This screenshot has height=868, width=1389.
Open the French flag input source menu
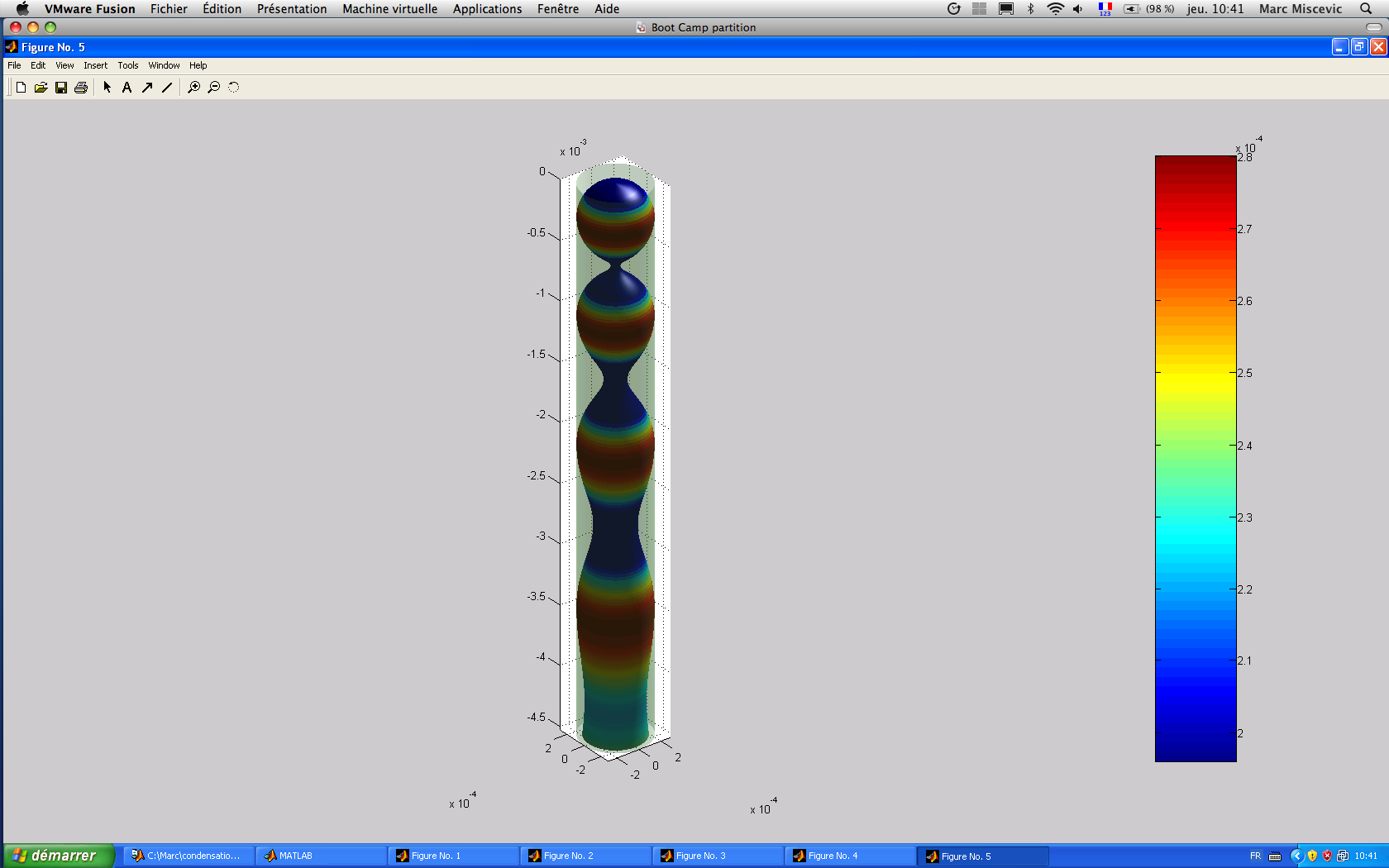tap(1105, 9)
